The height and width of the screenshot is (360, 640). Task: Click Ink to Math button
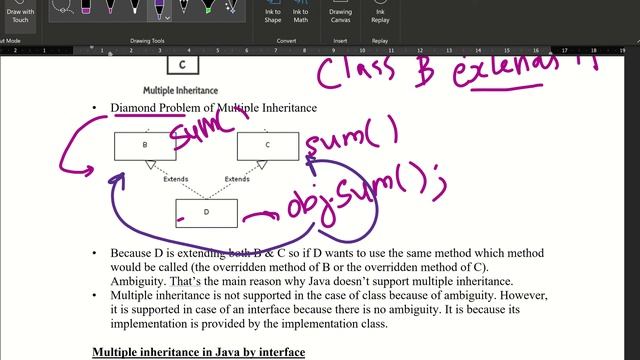coord(300,12)
